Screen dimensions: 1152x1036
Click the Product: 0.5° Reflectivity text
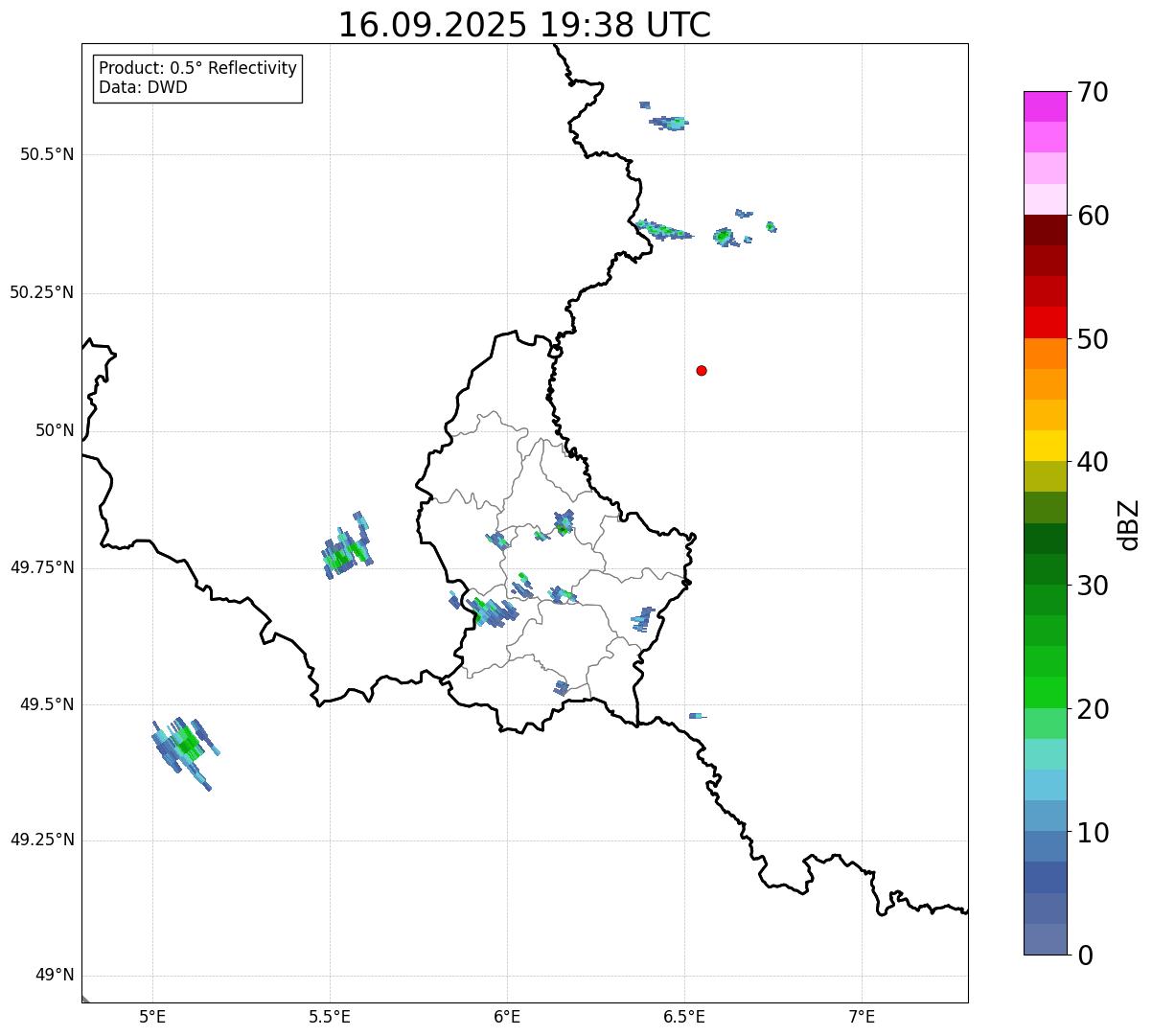[197, 68]
